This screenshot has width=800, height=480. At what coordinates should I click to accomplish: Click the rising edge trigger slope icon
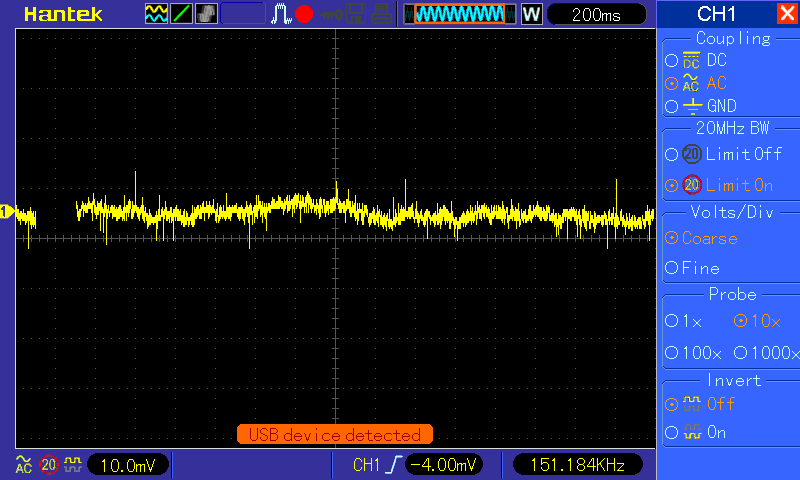[x=394, y=465]
